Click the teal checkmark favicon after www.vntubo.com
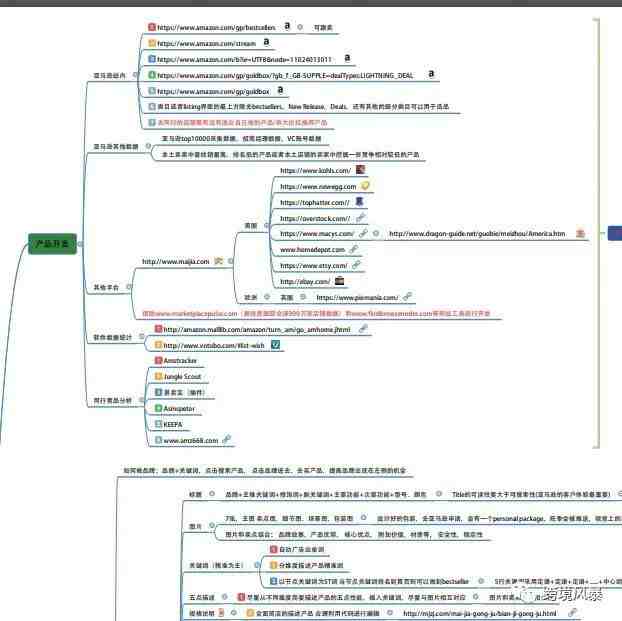This screenshot has width=622, height=621. tap(275, 345)
